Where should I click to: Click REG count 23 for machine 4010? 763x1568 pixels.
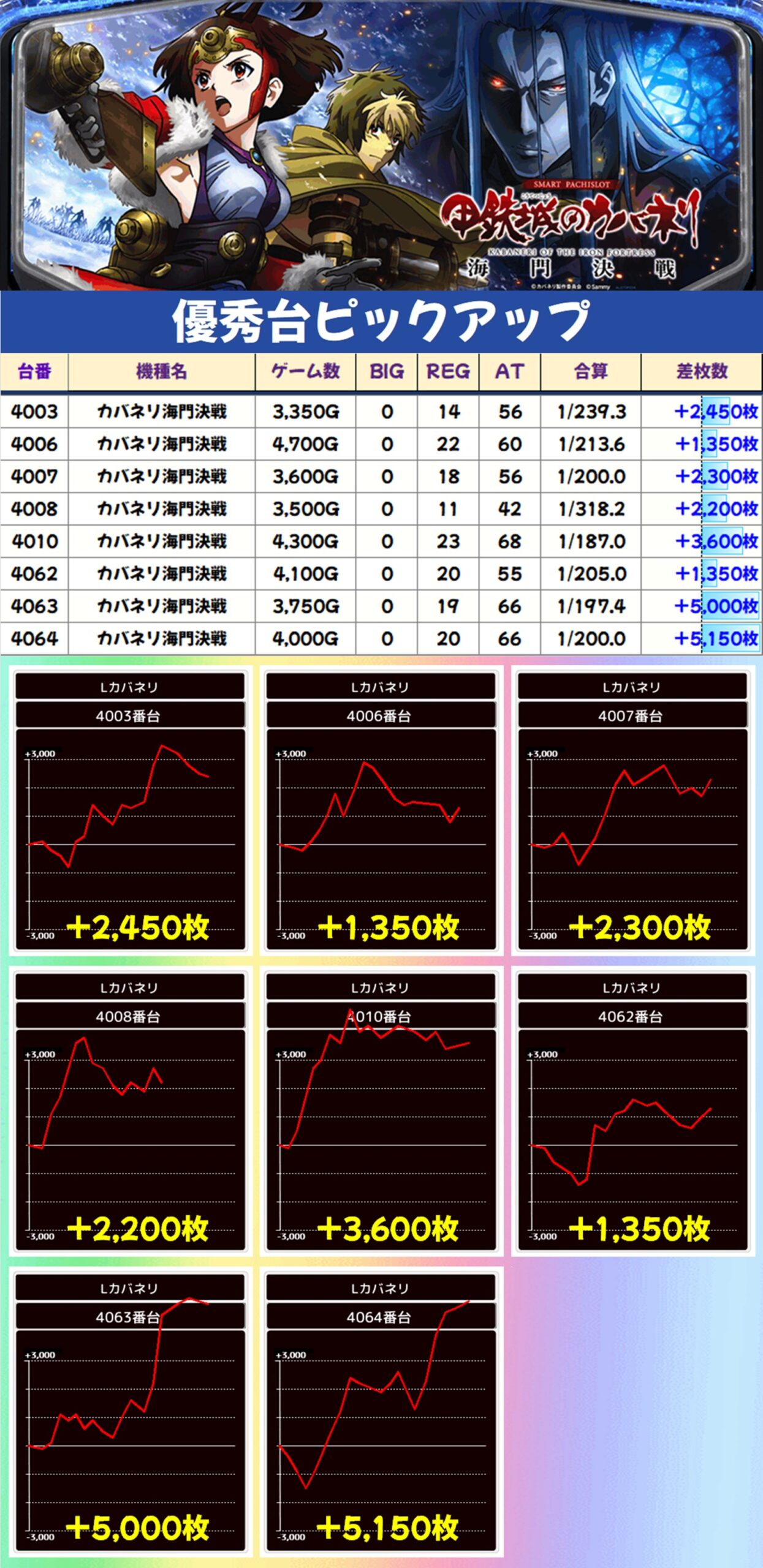coord(448,541)
